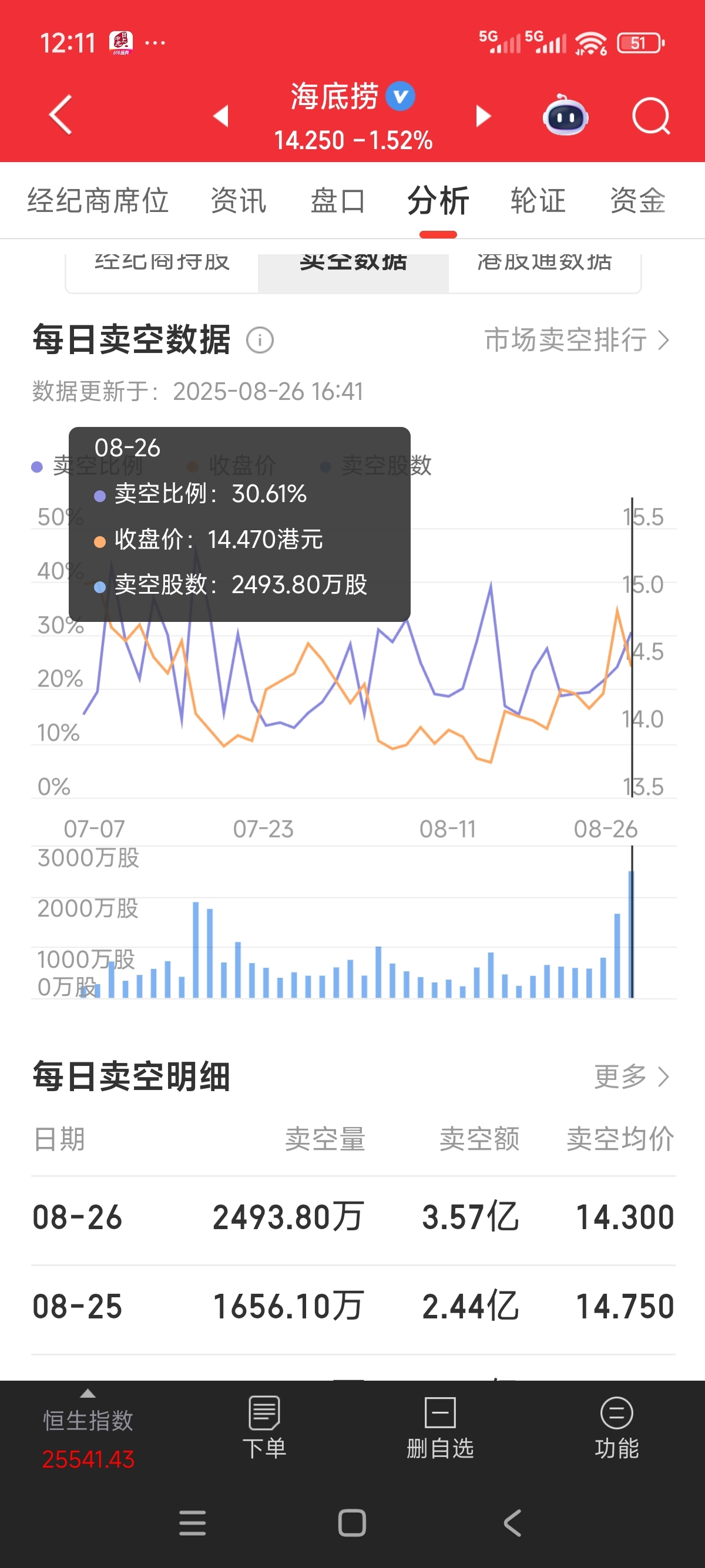Viewport: 705px width, 1568px height.
Task: Tap 25541.43 Hang Seng index value
Action: tap(88, 1459)
